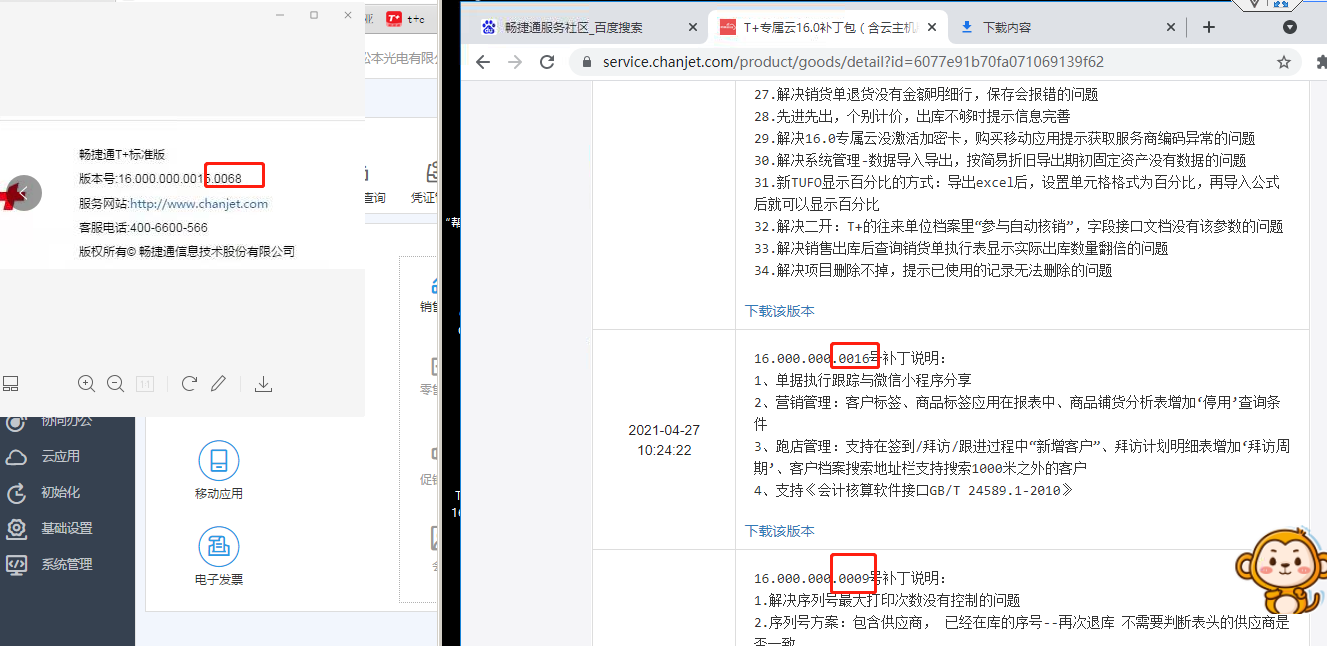Select the 初始化 icon in sidebar
The width and height of the screenshot is (1327, 646).
pyautogui.click(x=16, y=493)
